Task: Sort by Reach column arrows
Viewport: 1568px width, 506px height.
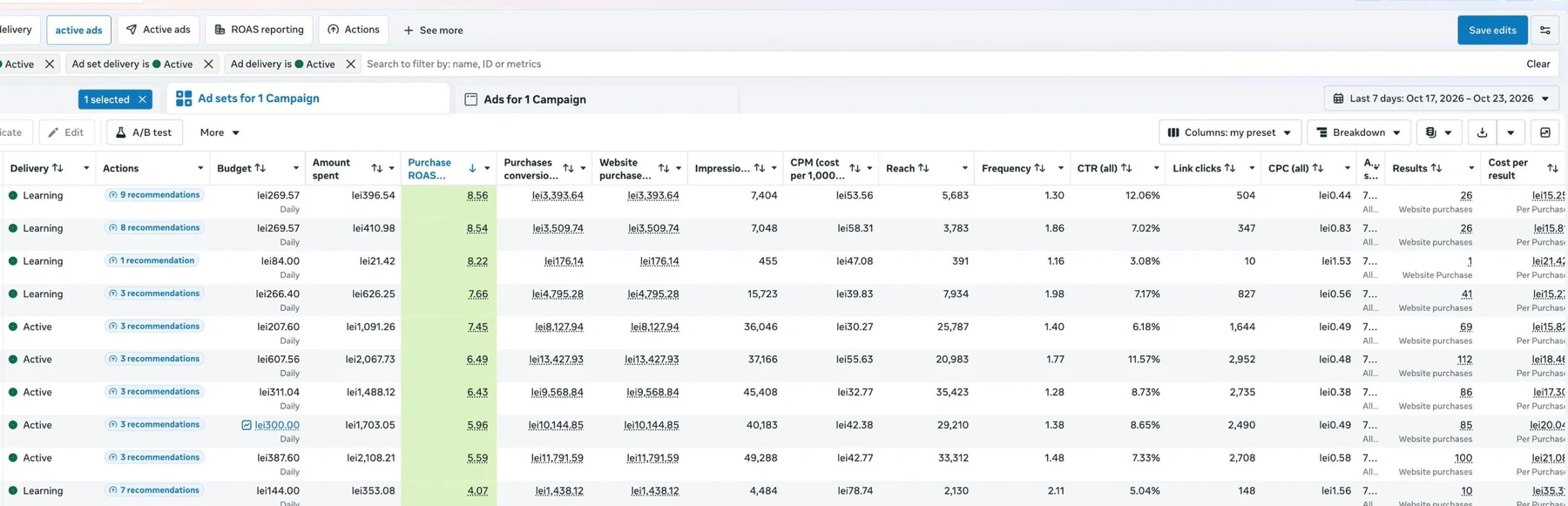Action: [923, 168]
